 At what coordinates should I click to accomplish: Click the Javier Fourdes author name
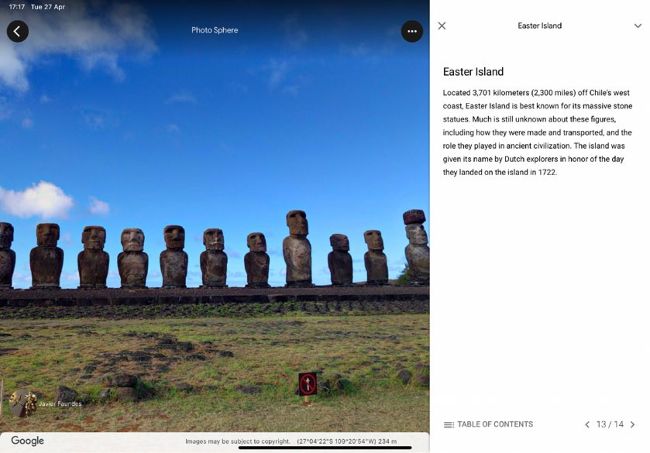[x=60, y=404]
